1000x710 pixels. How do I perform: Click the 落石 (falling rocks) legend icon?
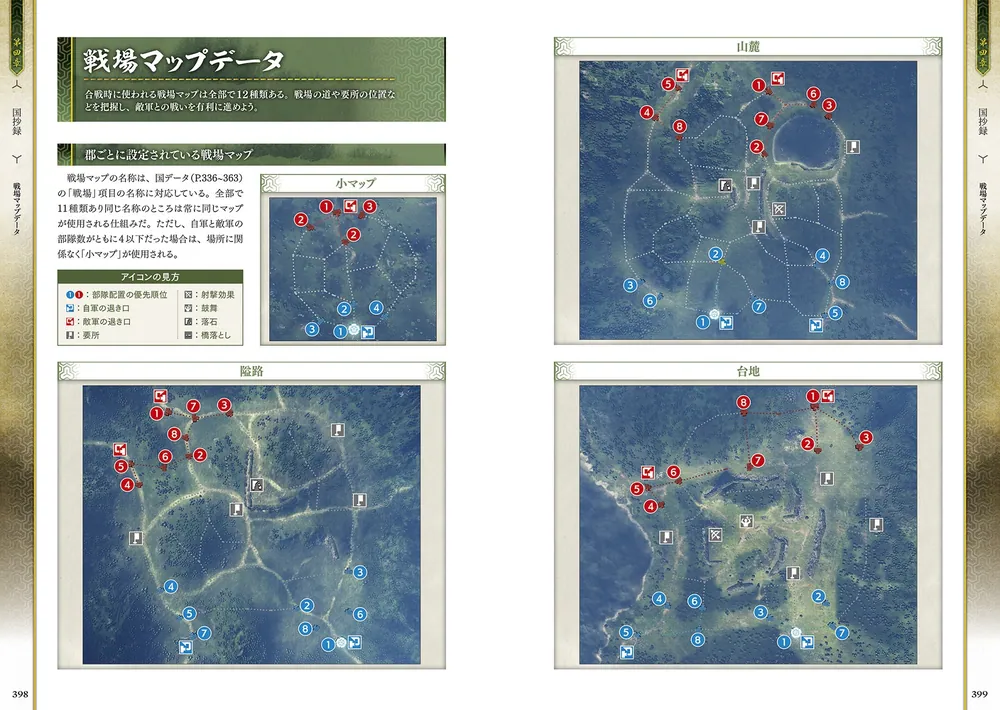point(187,321)
